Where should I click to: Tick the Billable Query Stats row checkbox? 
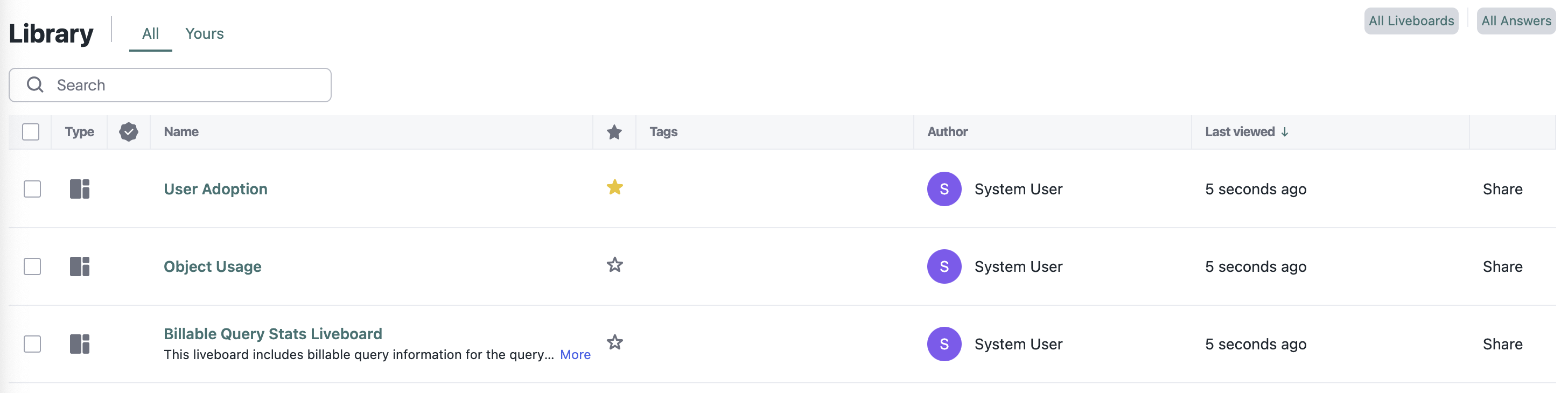click(x=32, y=345)
